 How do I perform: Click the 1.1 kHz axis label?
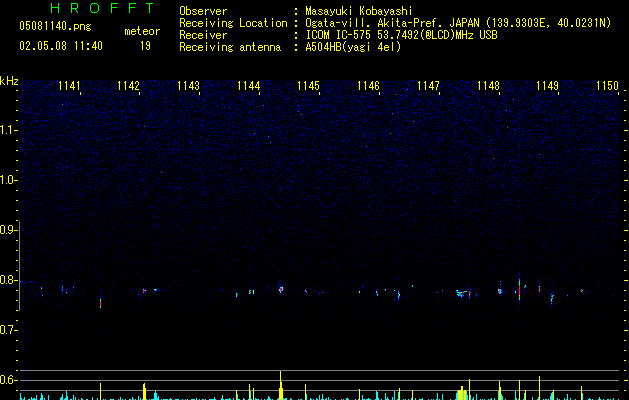pos(9,130)
